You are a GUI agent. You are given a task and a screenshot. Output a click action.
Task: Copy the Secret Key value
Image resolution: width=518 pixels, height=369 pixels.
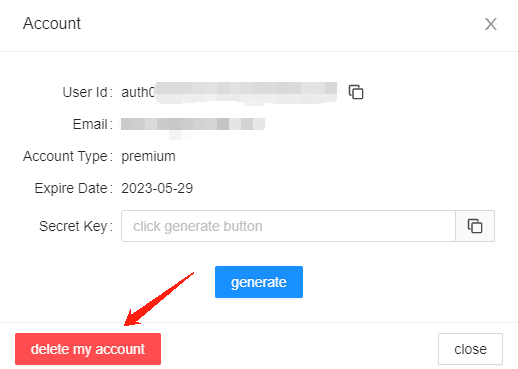point(475,226)
